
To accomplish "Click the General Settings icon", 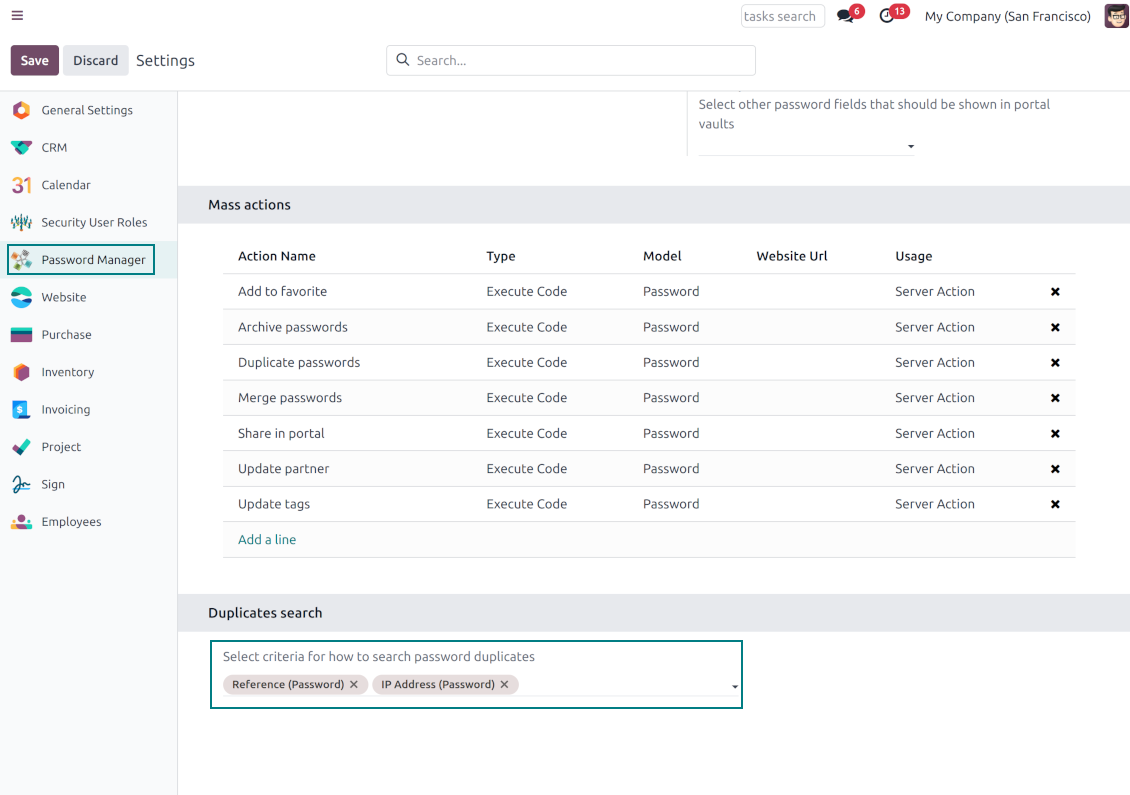I will pyautogui.click(x=22, y=110).
